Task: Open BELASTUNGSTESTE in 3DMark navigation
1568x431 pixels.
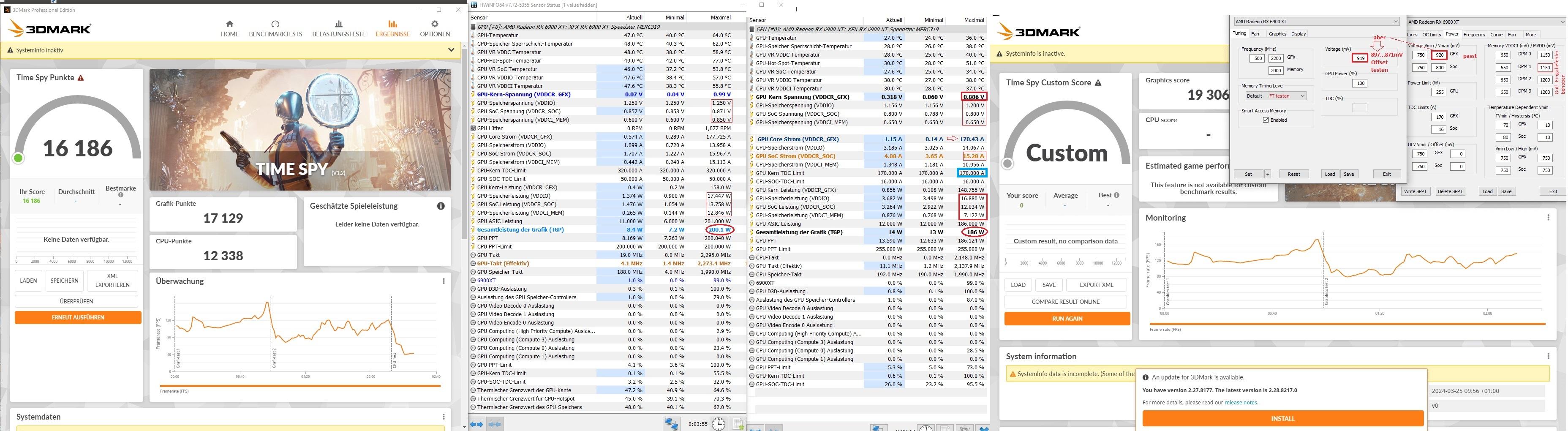Action: [338, 29]
